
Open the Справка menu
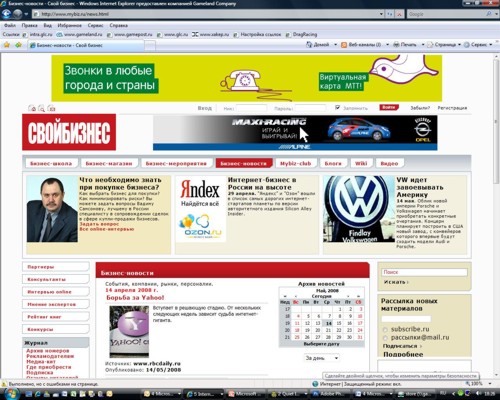[118, 25]
